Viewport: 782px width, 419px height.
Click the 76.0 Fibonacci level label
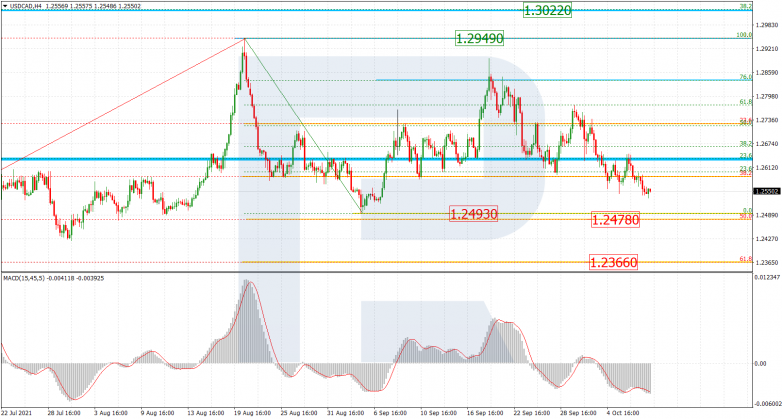(x=746, y=77)
